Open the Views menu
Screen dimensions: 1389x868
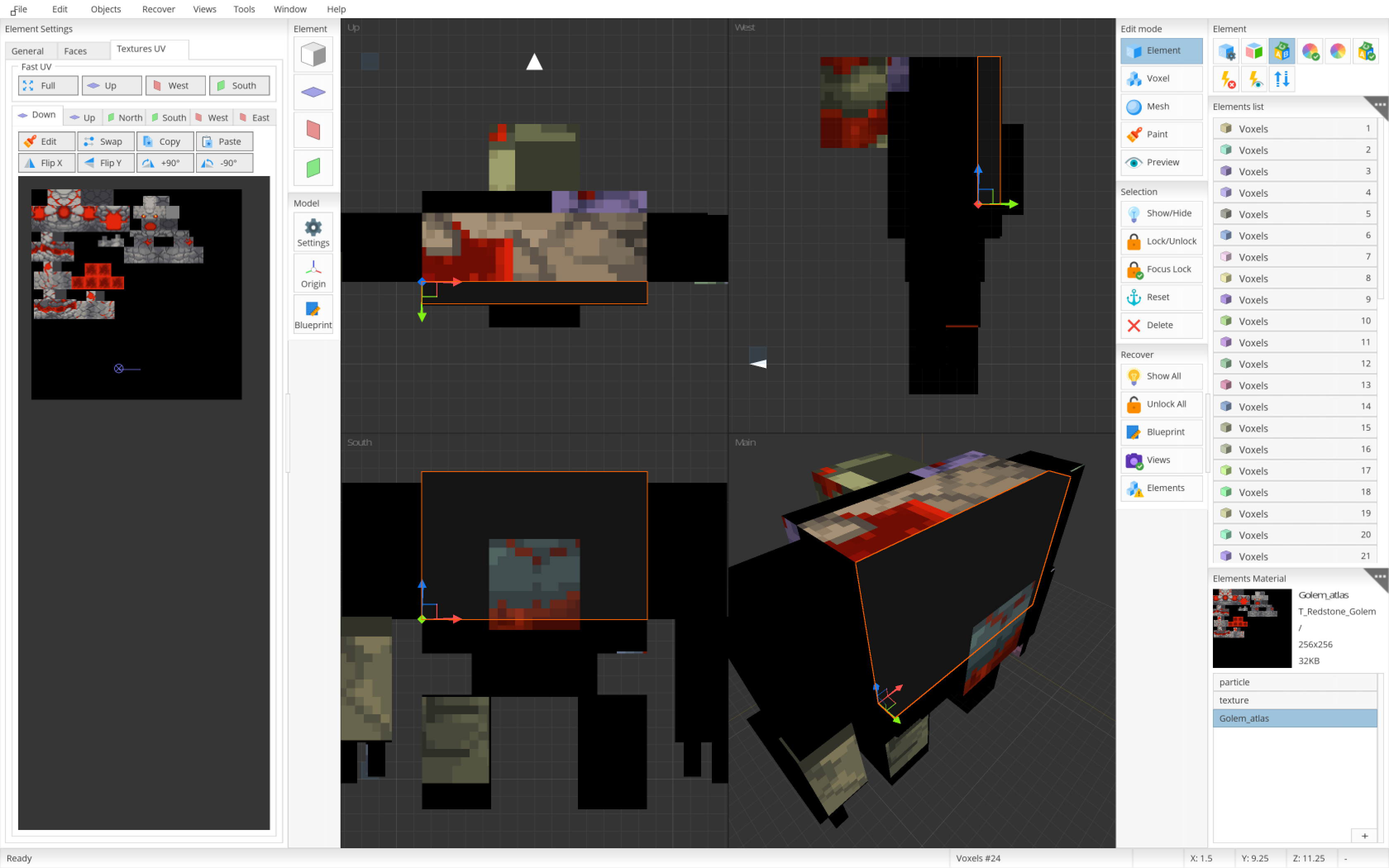tap(204, 9)
